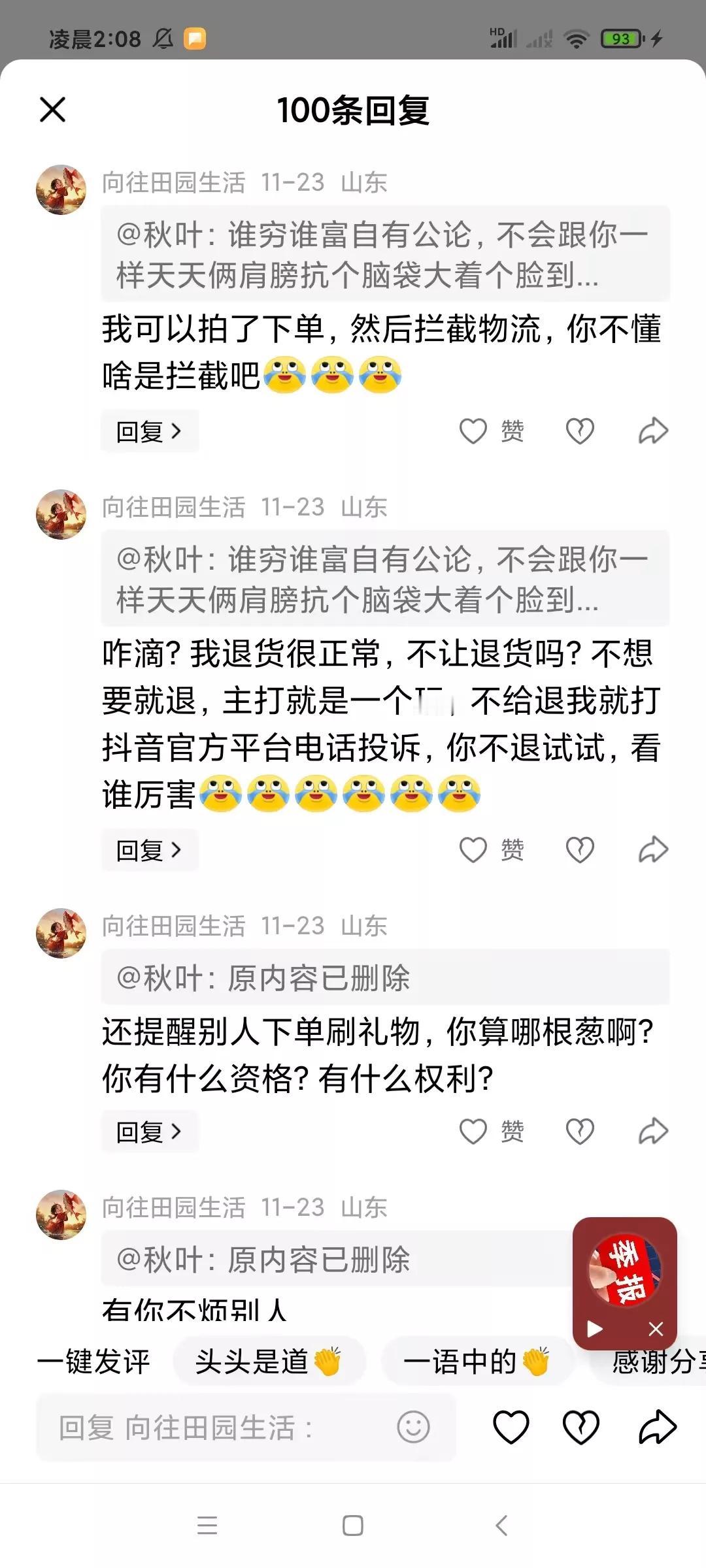The image size is (706, 1568).
Task: Dislike the 你算哪根葱 comment
Action: pyautogui.click(x=580, y=1132)
